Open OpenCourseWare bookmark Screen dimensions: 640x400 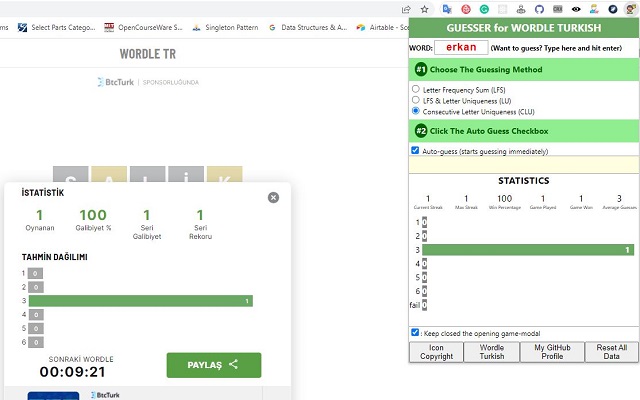click(143, 27)
